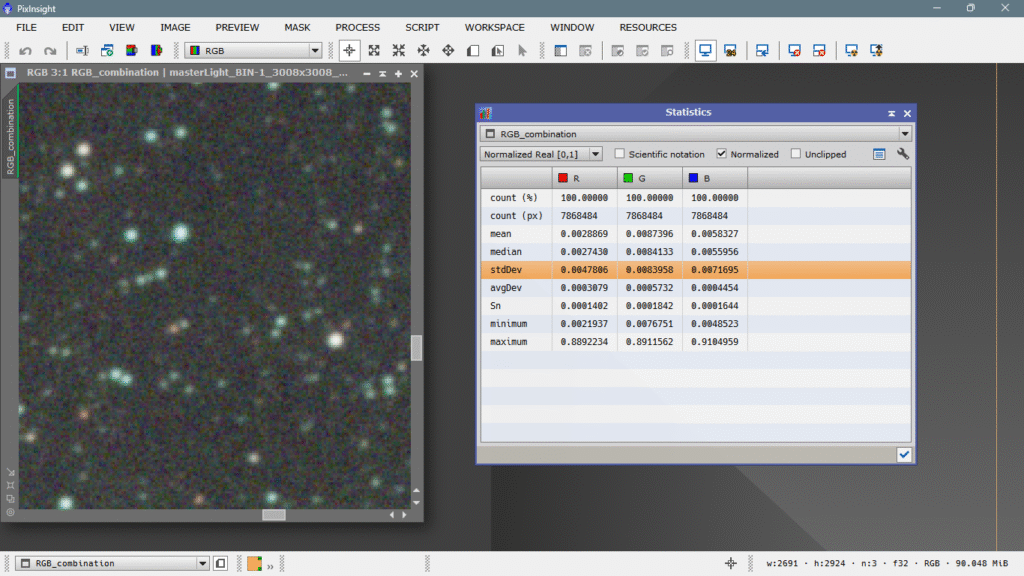
Task: Click the scroll right arrow in image window
Action: click(404, 515)
